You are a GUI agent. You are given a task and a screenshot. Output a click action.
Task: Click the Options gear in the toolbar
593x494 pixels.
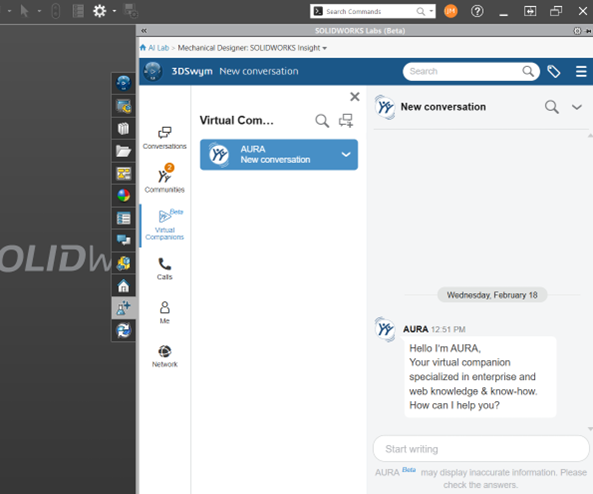pyautogui.click(x=99, y=11)
